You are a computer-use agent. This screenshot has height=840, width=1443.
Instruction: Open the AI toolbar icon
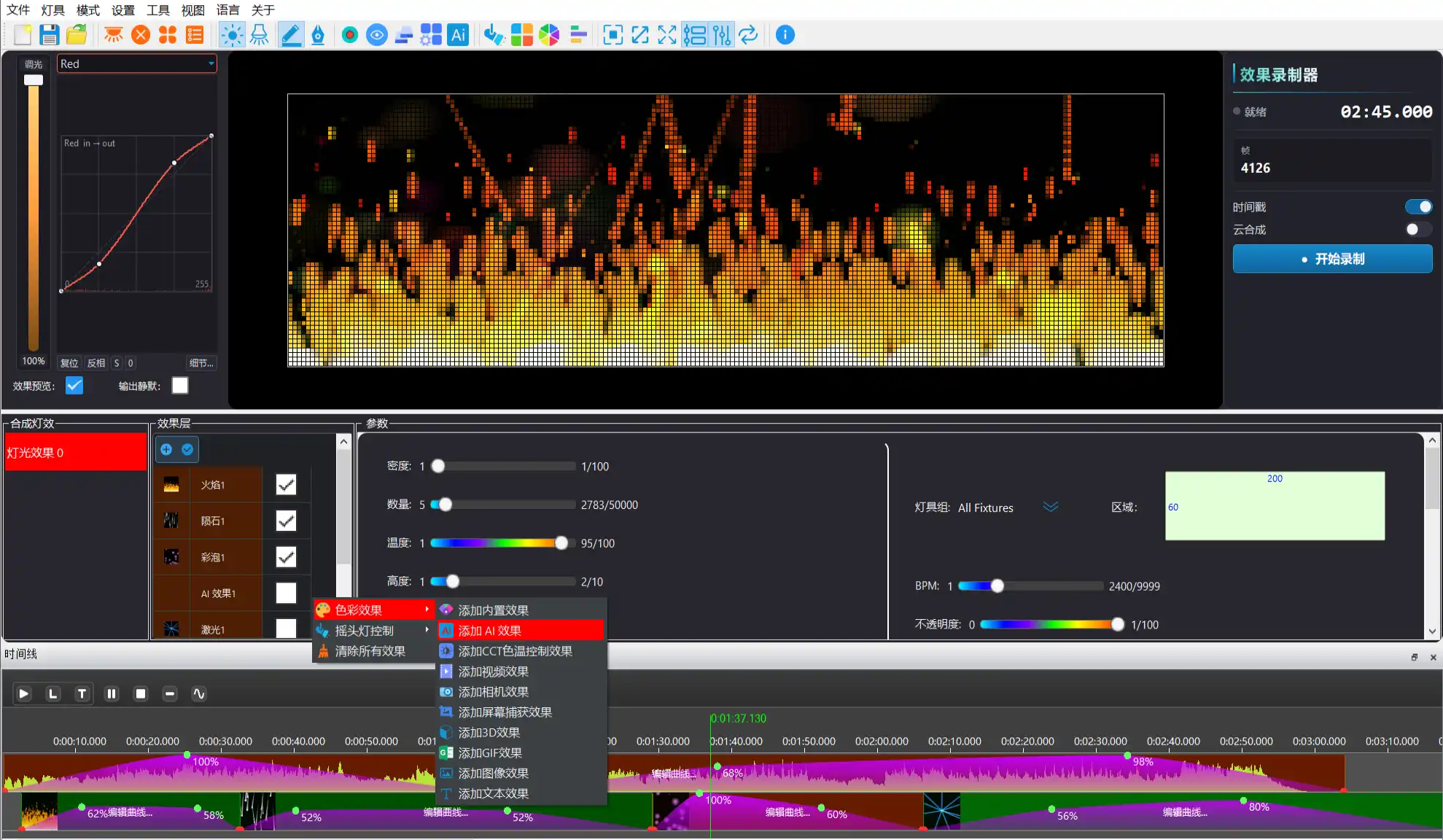click(x=458, y=34)
